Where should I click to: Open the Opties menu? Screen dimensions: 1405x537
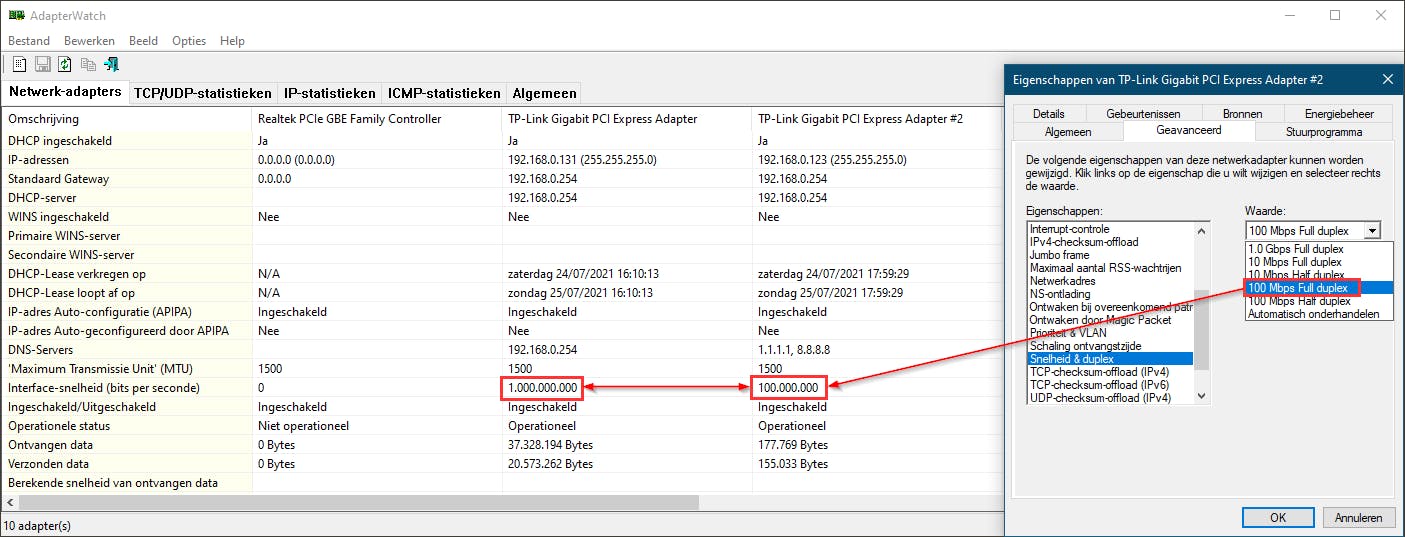pyautogui.click(x=189, y=41)
